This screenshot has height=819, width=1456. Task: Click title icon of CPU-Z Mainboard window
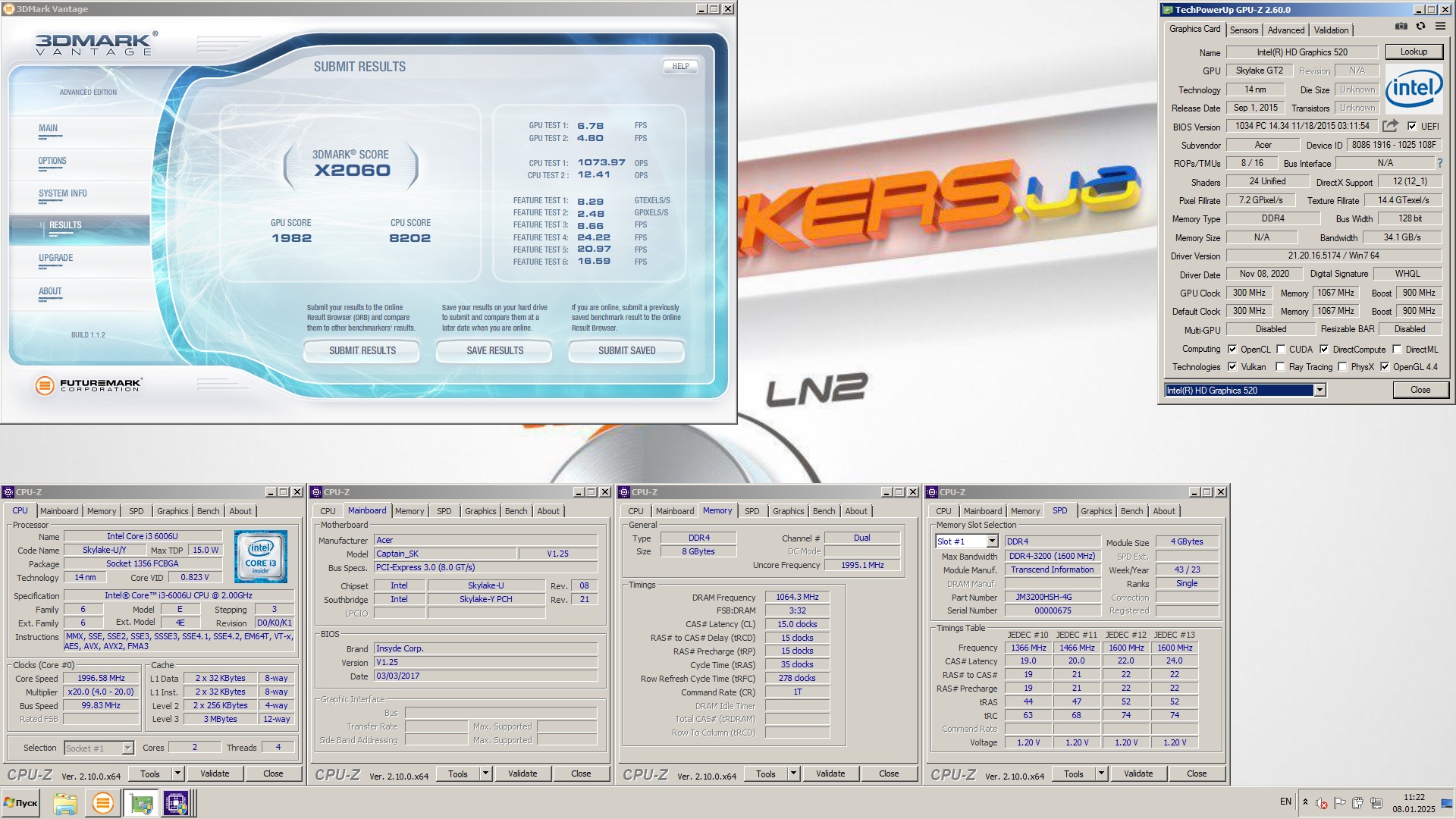pyautogui.click(x=316, y=492)
